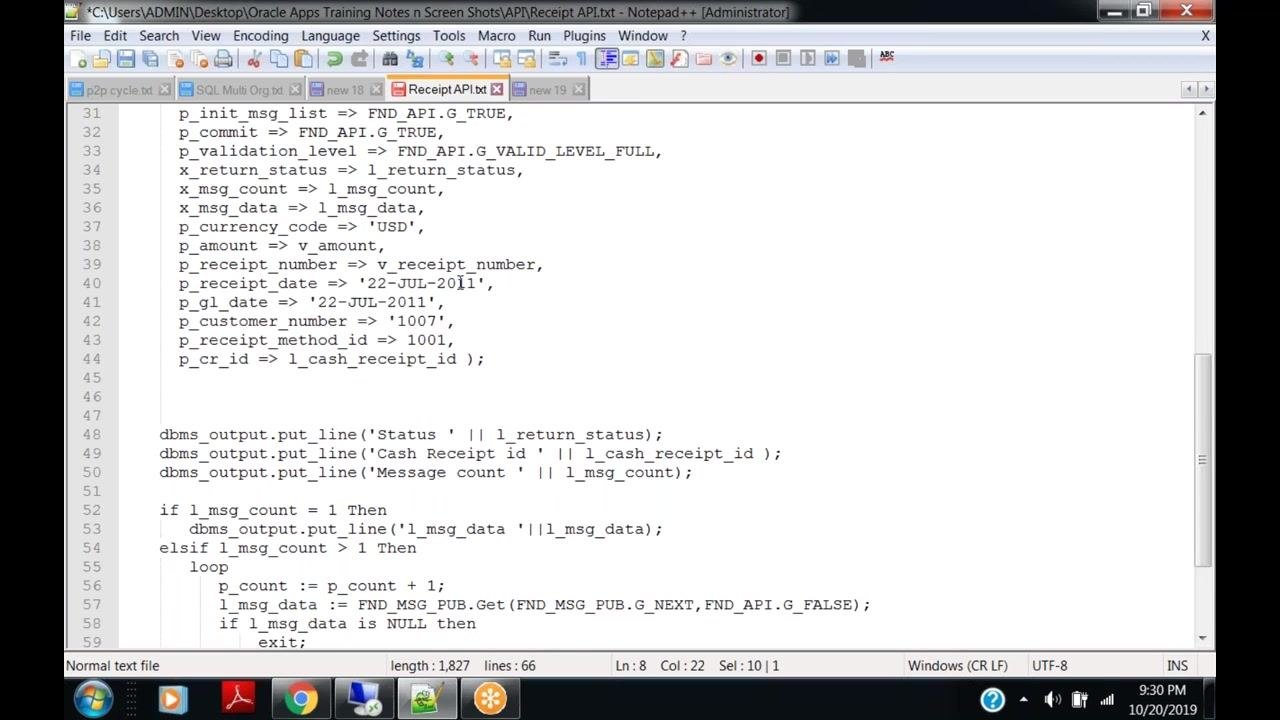Click the scrollbar down arrow
The height and width of the screenshot is (720, 1280).
(1203, 638)
